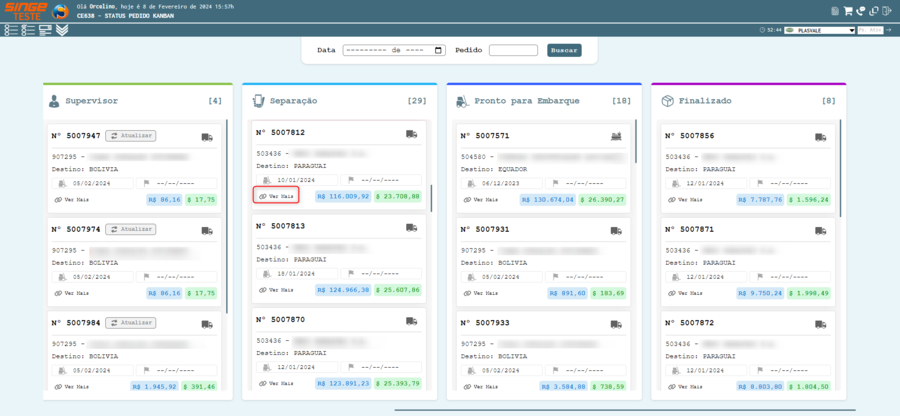Viewport: 900px width, 416px height.
Task: Click the logout door icon
Action: coord(887,12)
